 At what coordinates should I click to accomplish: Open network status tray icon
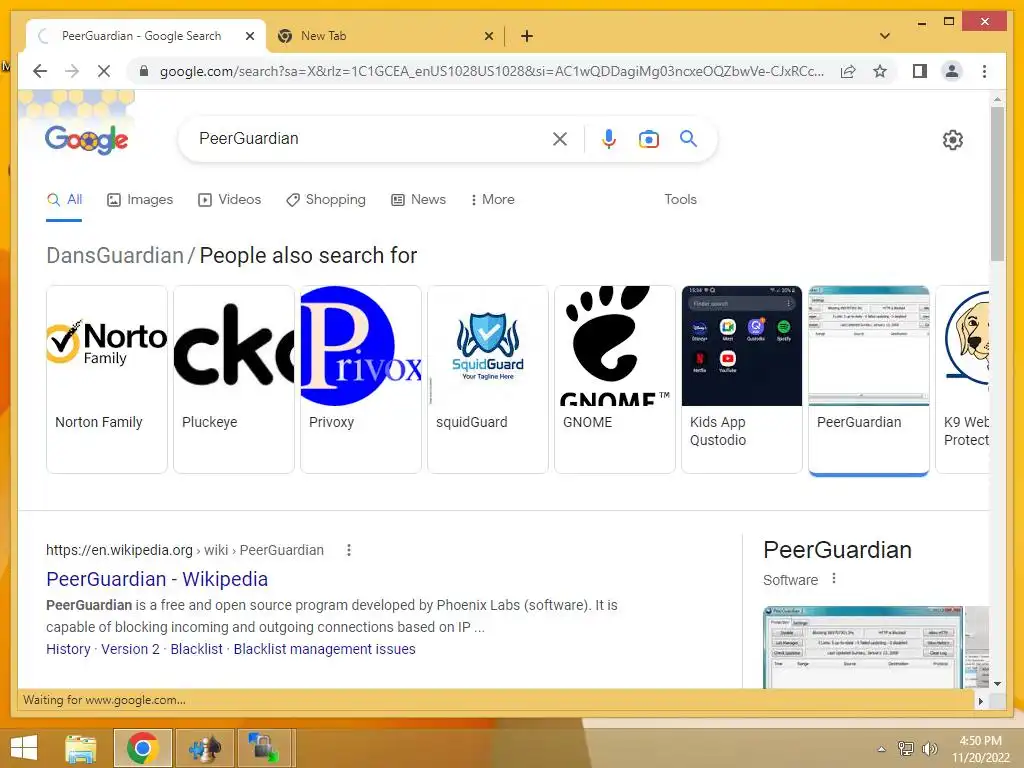pyautogui.click(x=905, y=748)
